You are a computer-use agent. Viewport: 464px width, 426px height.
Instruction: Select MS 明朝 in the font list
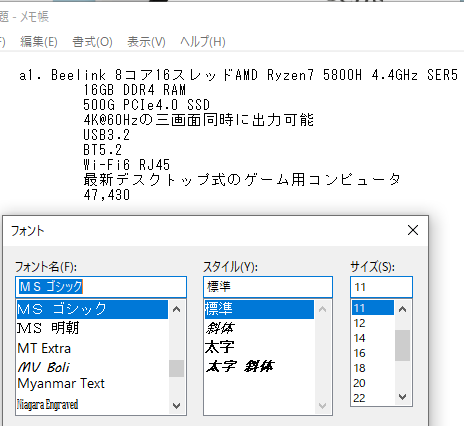pyautogui.click(x=92, y=328)
